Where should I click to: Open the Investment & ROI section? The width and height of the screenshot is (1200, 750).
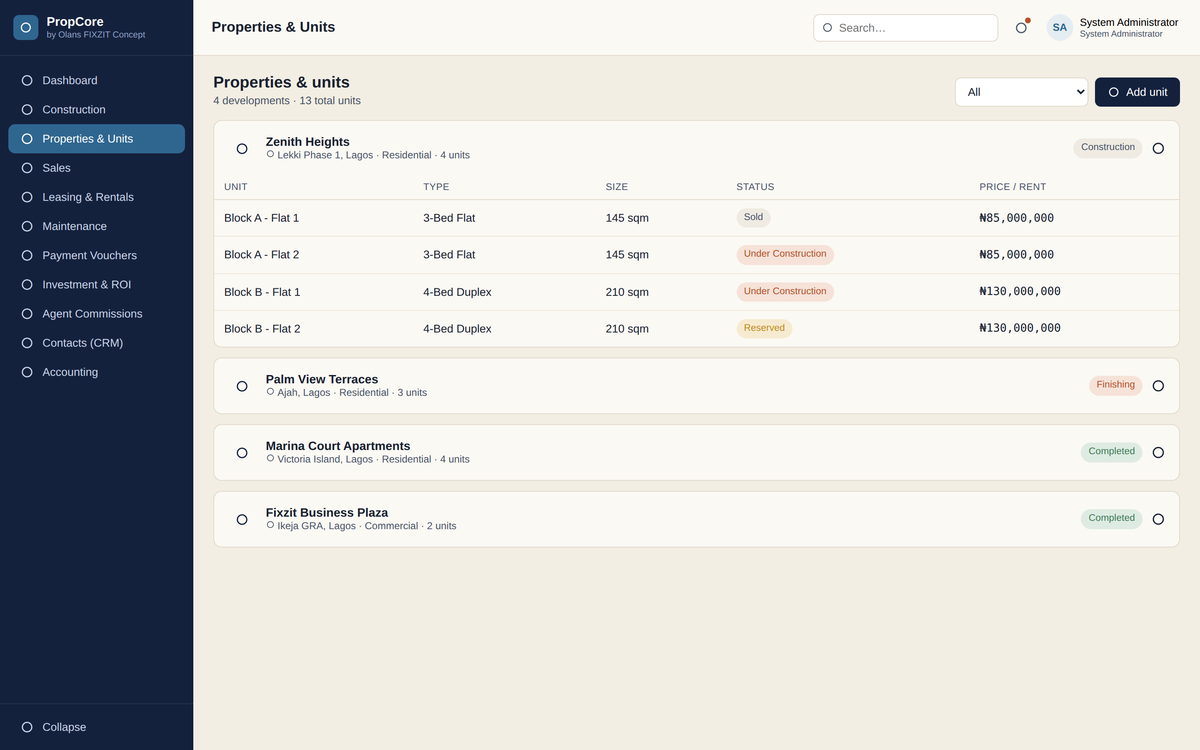point(96,285)
